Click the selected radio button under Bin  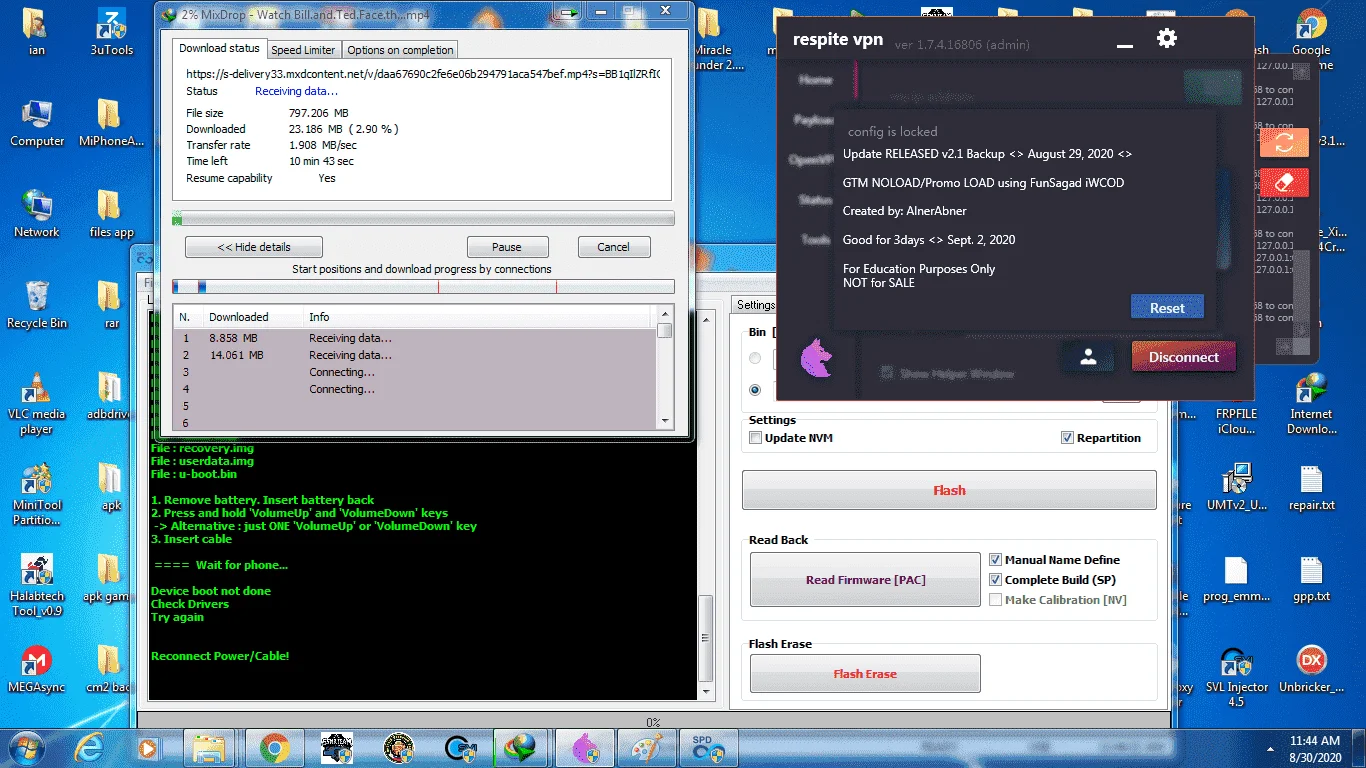(755, 390)
